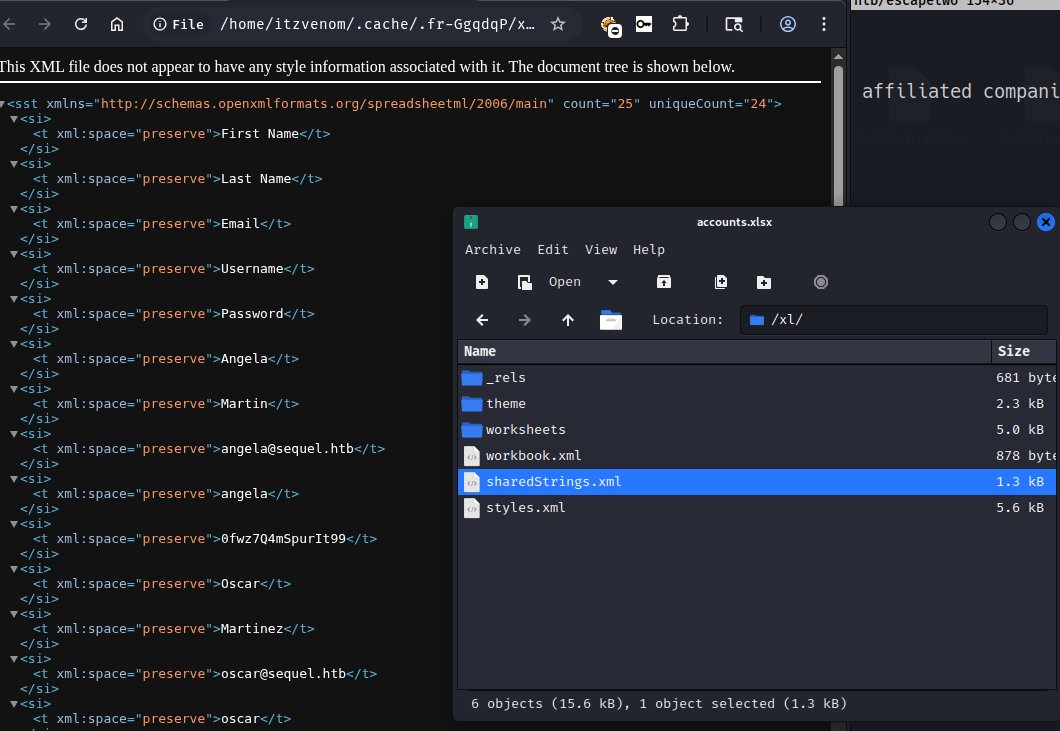1060x731 pixels.
Task: Click the Add folder to archive icon
Action: (x=764, y=282)
